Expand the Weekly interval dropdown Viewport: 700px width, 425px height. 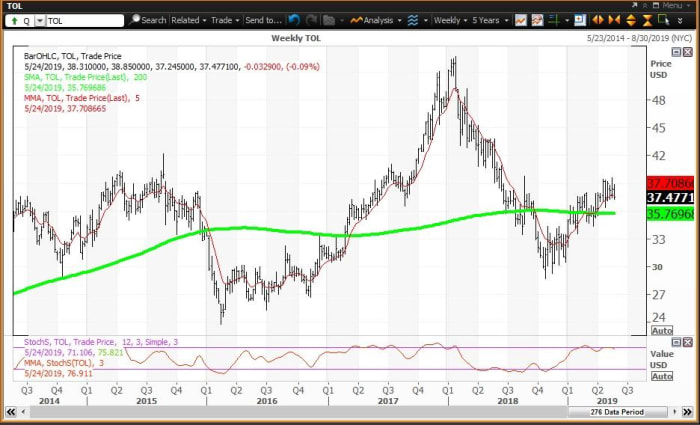(450, 20)
